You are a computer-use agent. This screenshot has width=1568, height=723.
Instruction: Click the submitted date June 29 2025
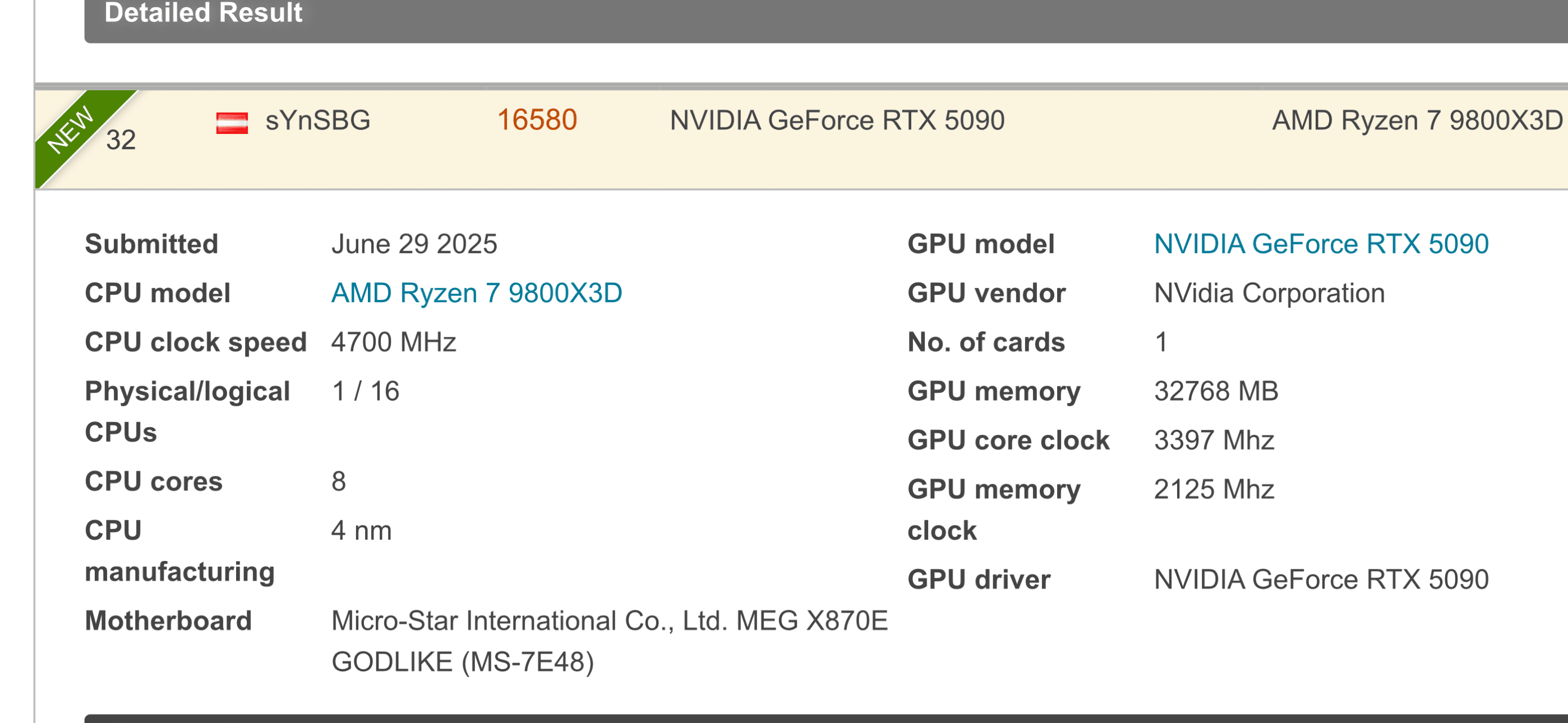pos(414,243)
